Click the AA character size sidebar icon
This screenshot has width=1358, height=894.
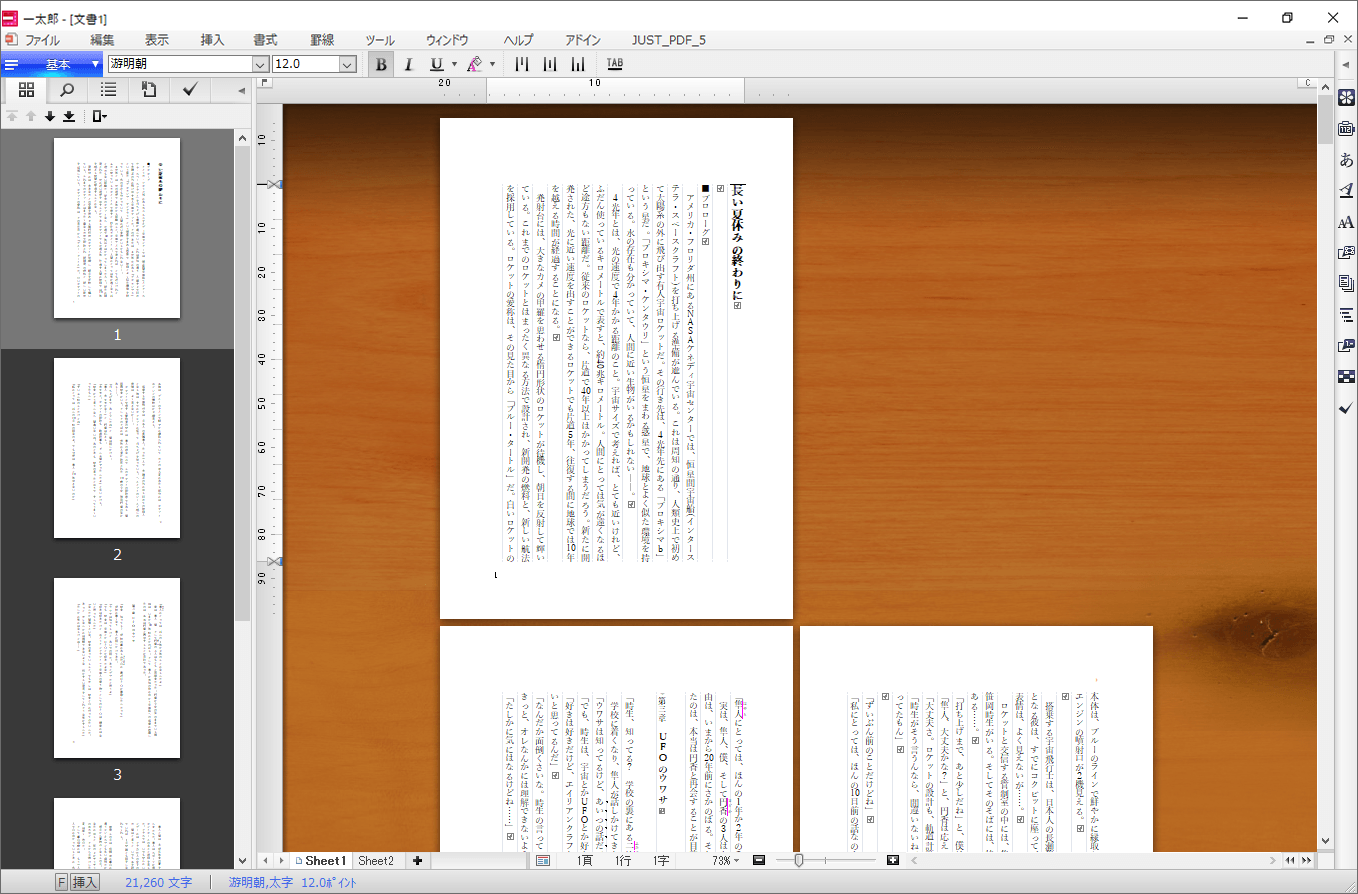tap(1346, 222)
